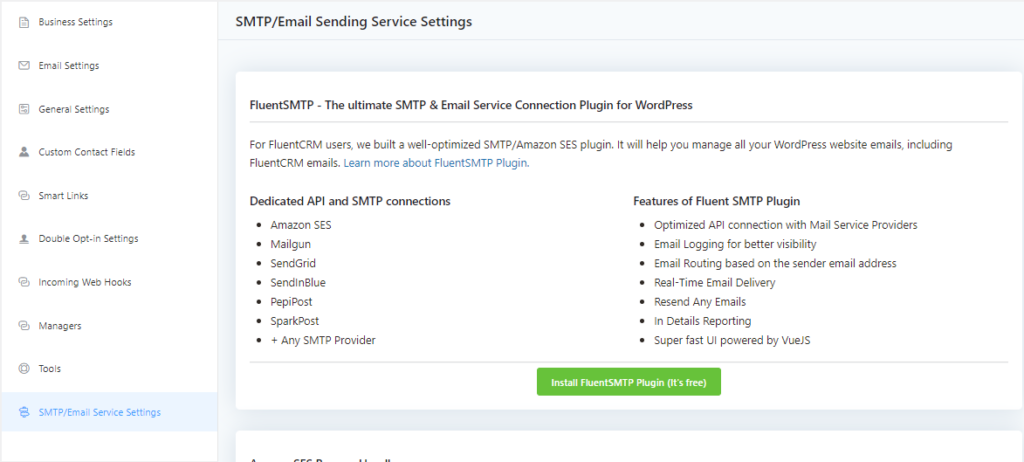Open Business Settings menu item
Image resolution: width=1024 pixels, height=462 pixels.
click(x=108, y=22)
